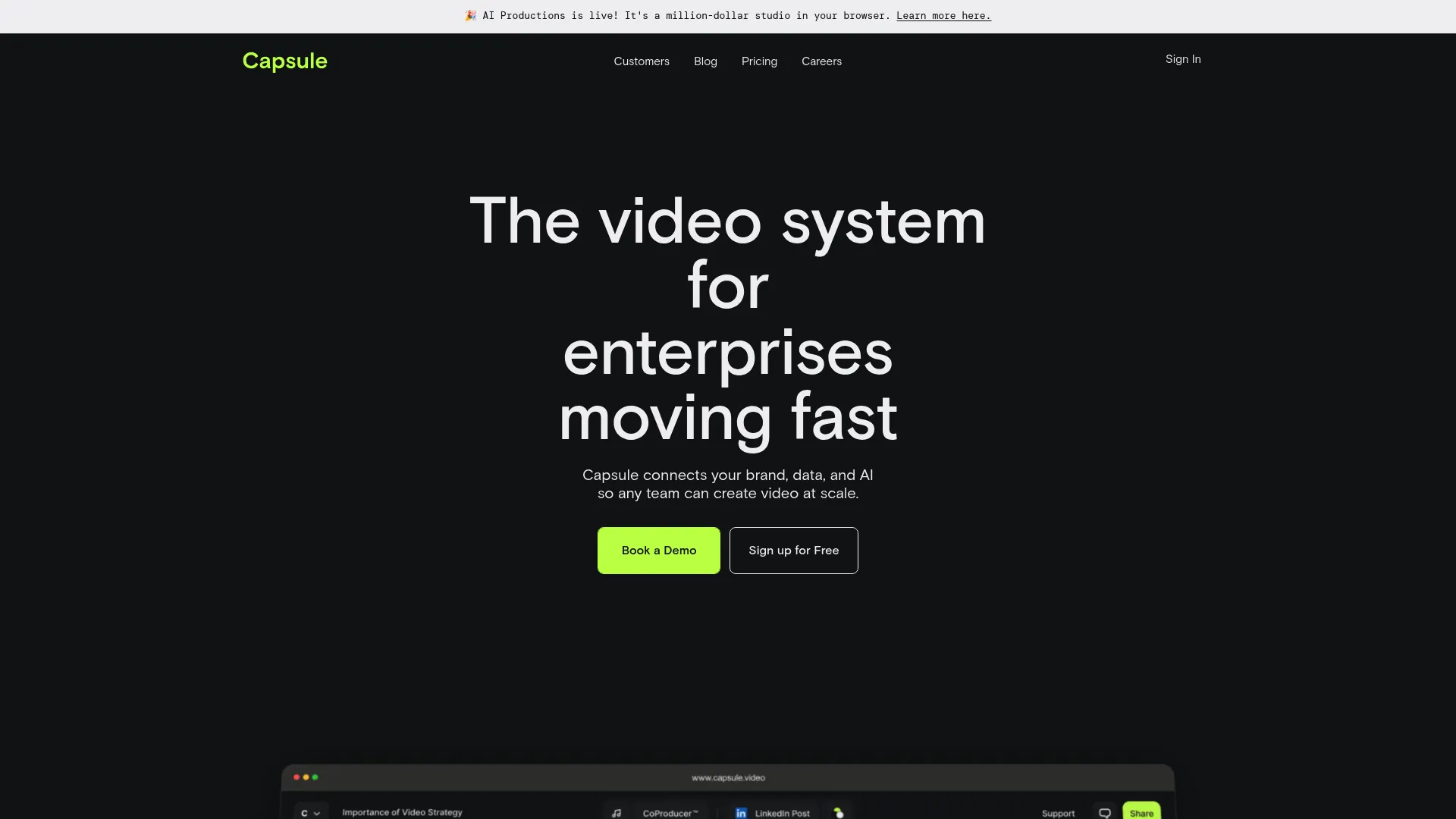This screenshot has width=1456, height=819.
Task: Select the LinkedIn Post format option
Action: tap(781, 813)
